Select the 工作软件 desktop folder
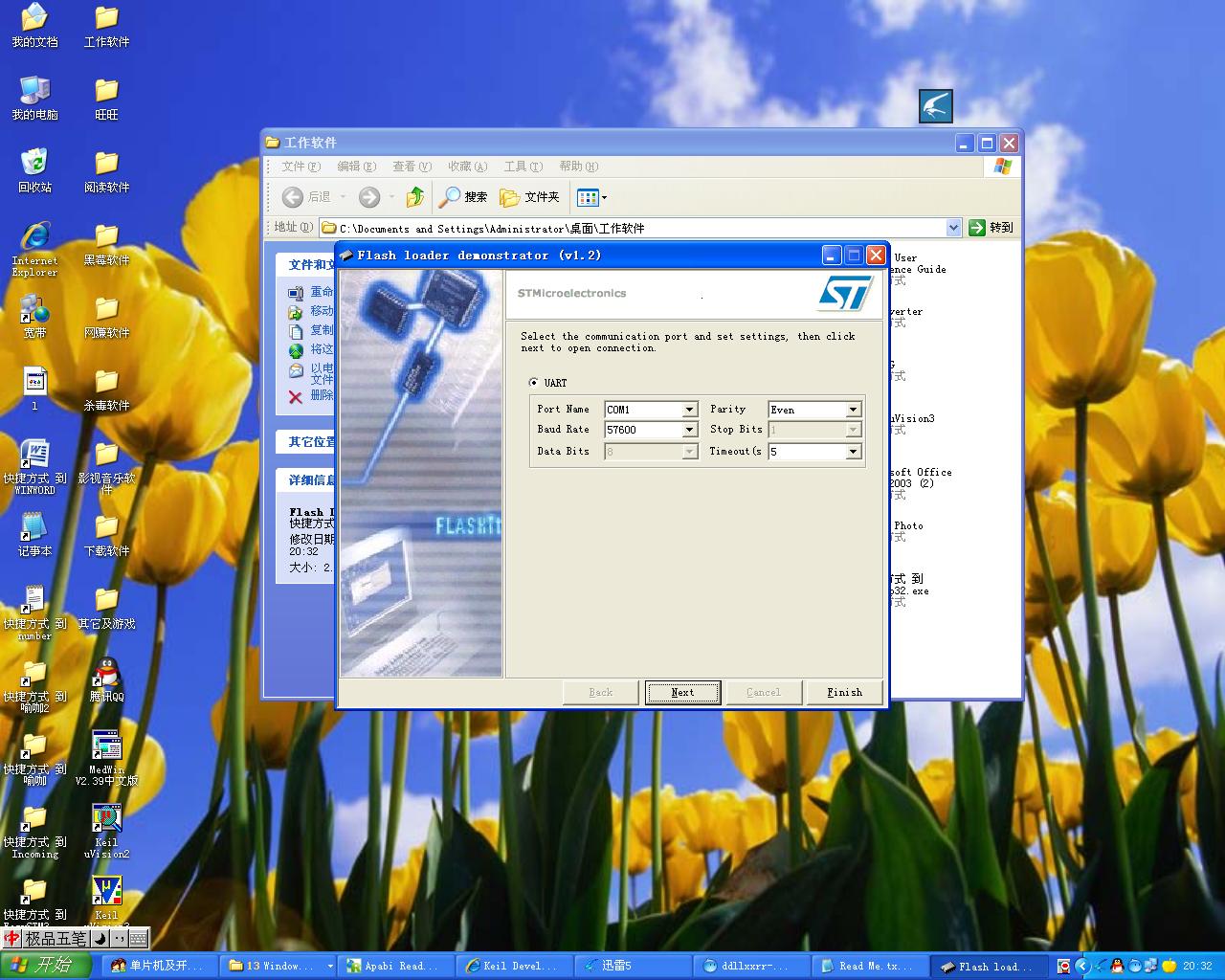Image resolution: width=1225 pixels, height=980 pixels. pyautogui.click(x=106, y=26)
